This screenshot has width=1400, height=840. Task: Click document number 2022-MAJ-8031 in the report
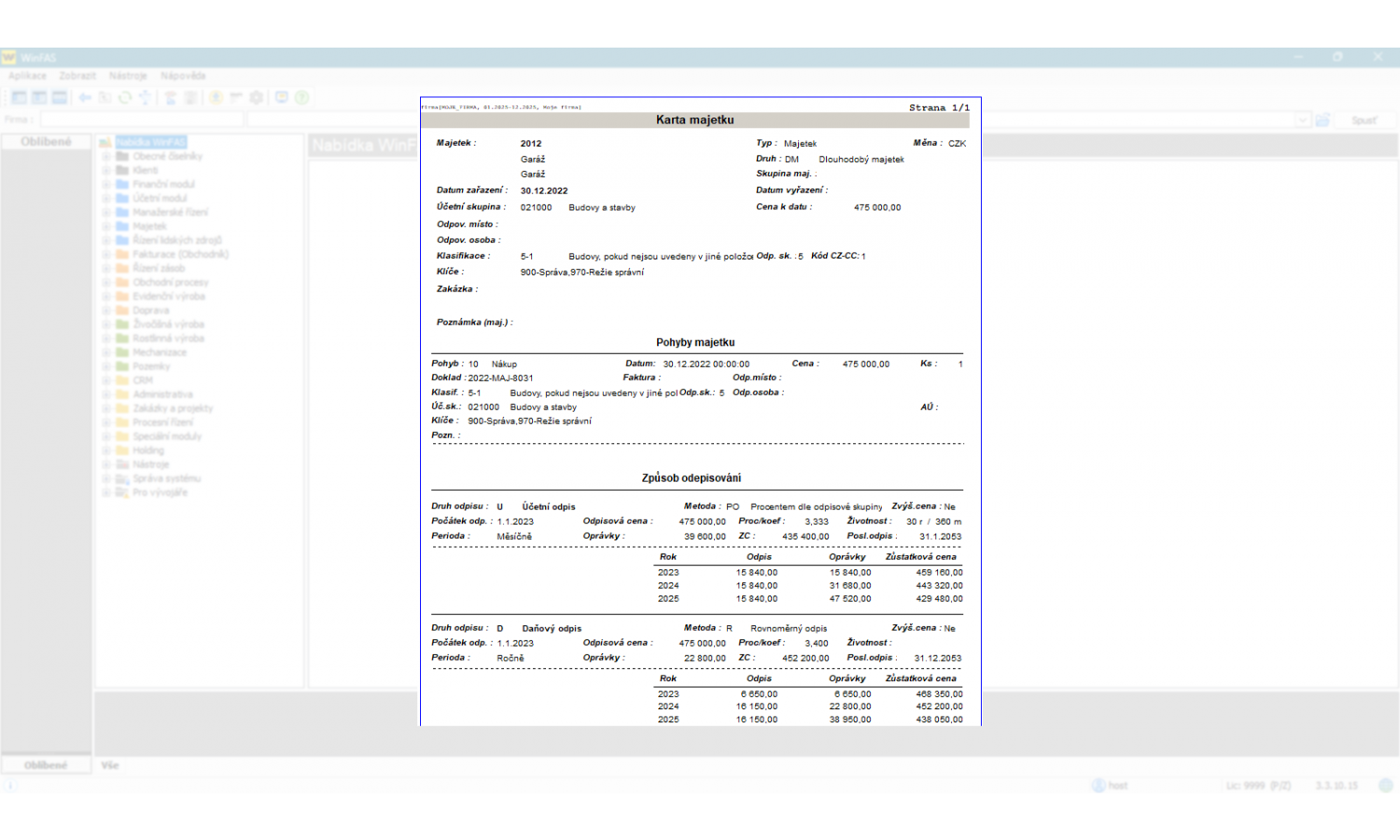point(500,378)
